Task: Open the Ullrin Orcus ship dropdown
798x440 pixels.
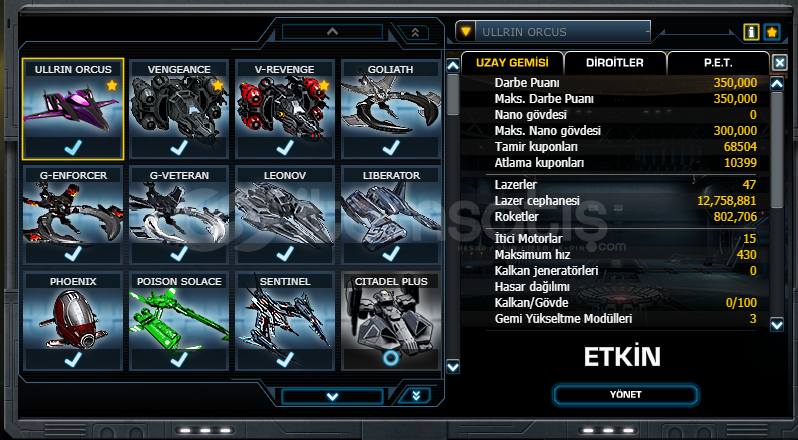Action: click(x=553, y=32)
